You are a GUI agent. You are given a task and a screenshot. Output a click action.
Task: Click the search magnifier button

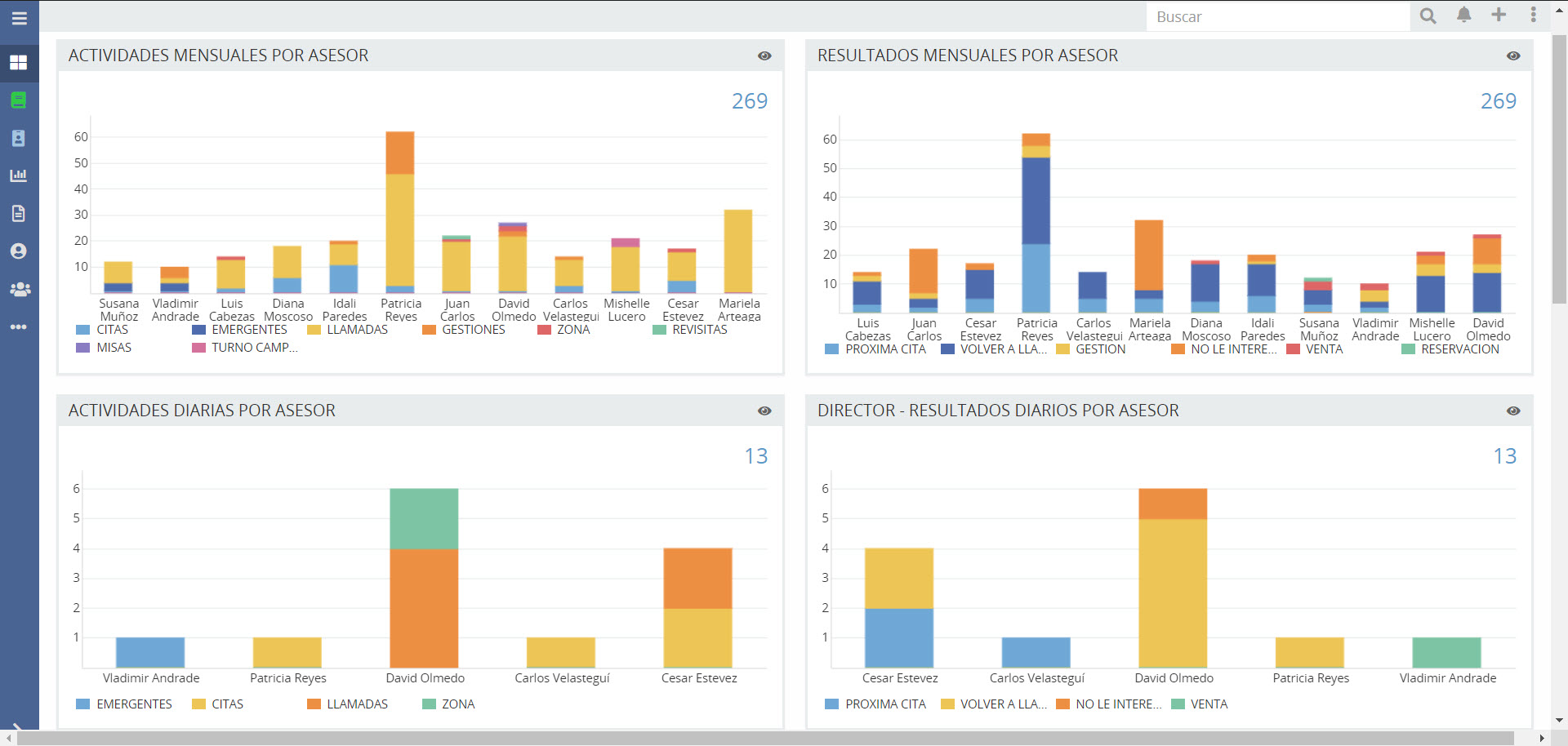coord(1428,16)
